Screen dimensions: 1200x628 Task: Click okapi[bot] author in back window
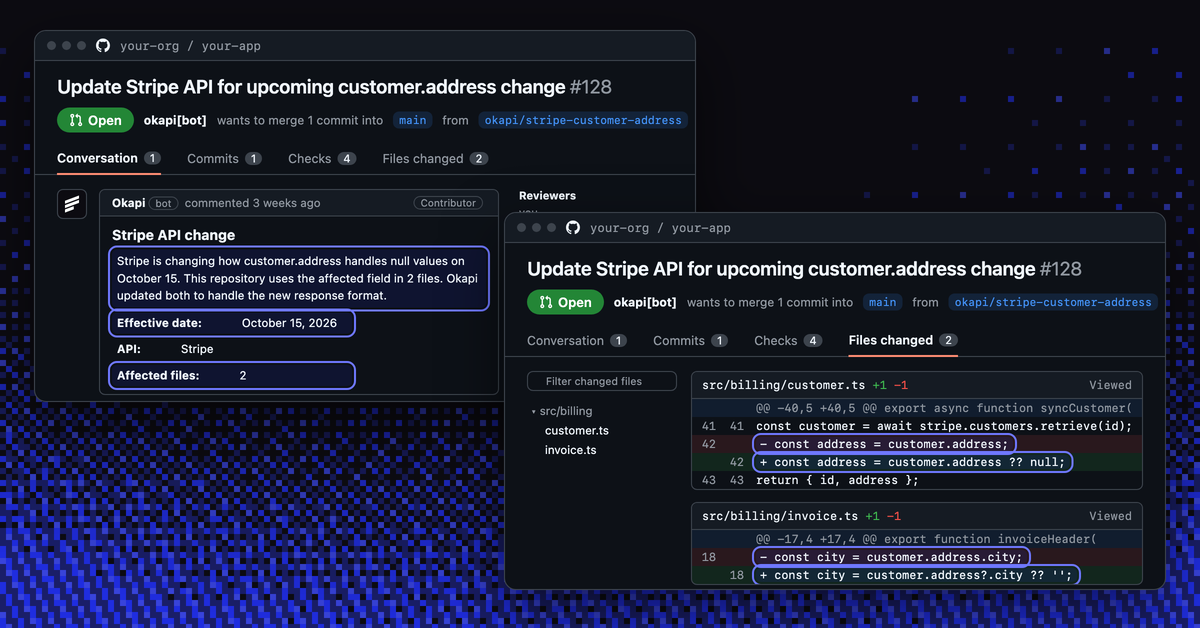(175, 120)
